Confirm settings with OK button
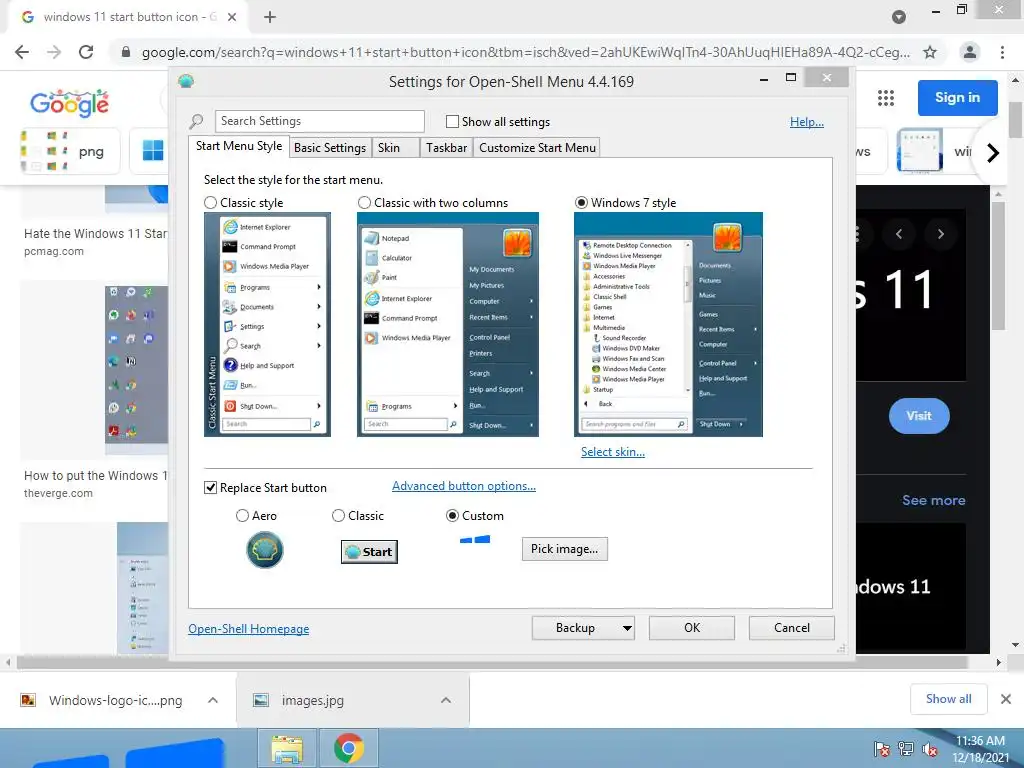Image resolution: width=1024 pixels, height=768 pixels. point(692,628)
